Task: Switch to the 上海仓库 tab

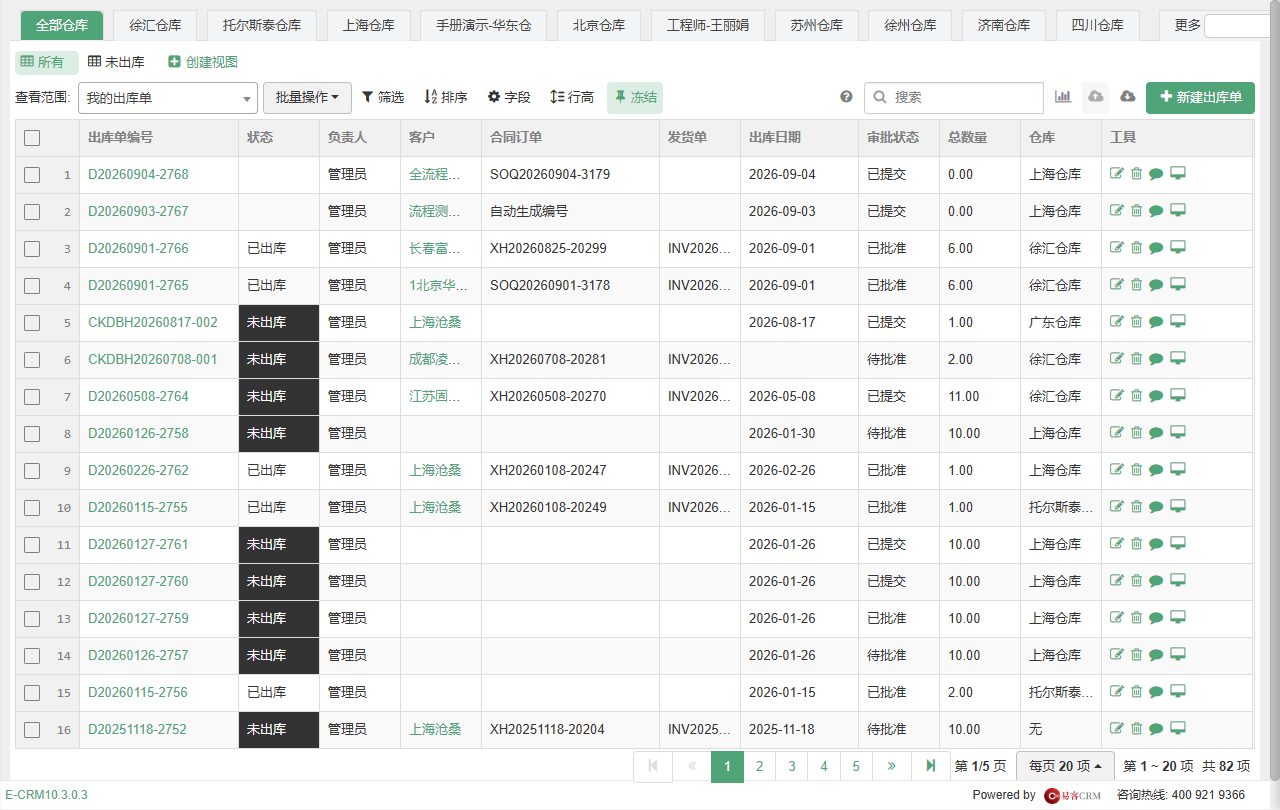Action: click(368, 25)
